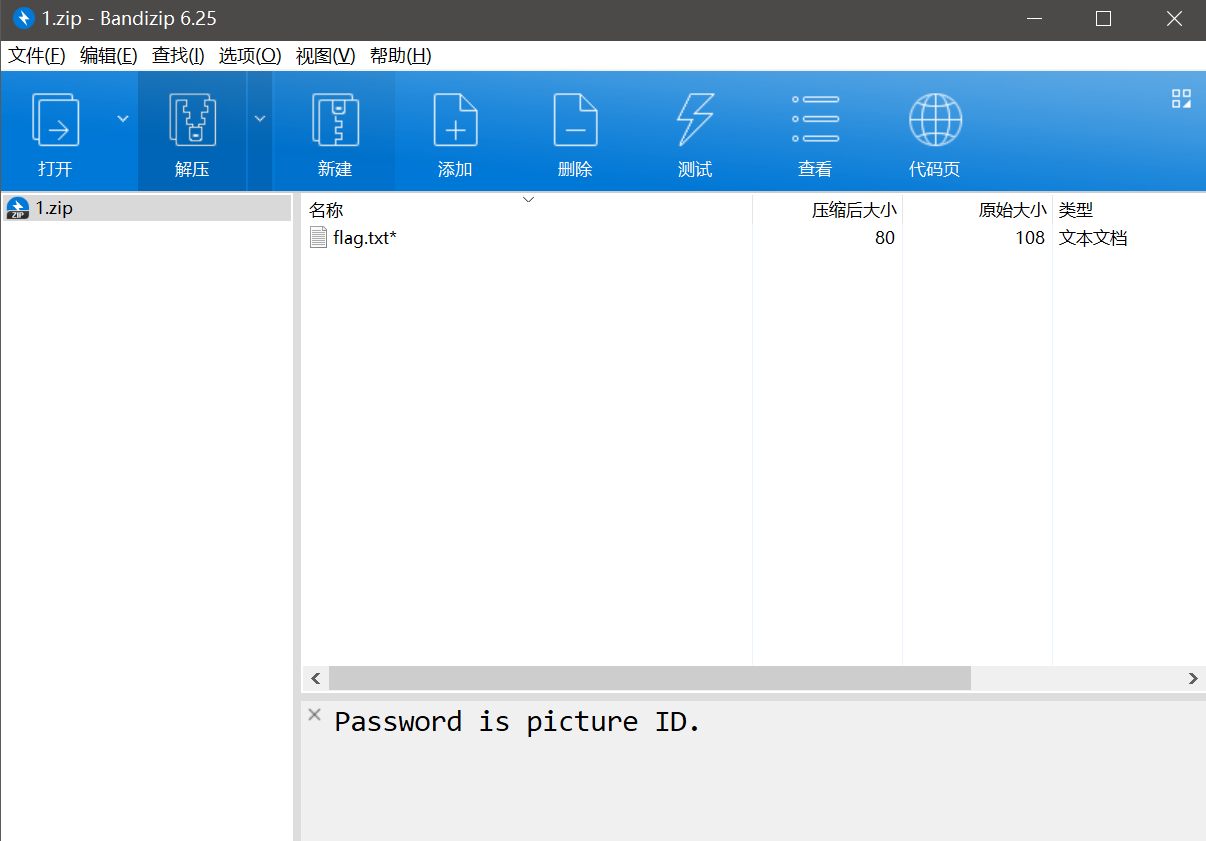Screen dimensions: 1206x841
Task: Close the archive comment panel with X
Action: [314, 714]
